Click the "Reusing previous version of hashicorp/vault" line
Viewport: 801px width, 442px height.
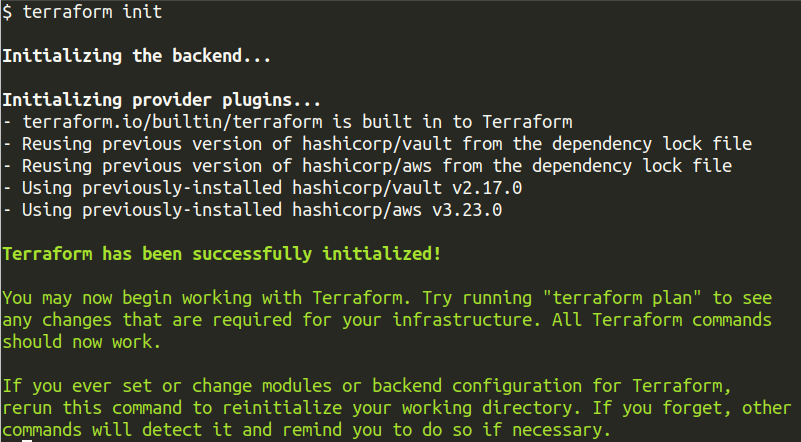(x=230, y=144)
